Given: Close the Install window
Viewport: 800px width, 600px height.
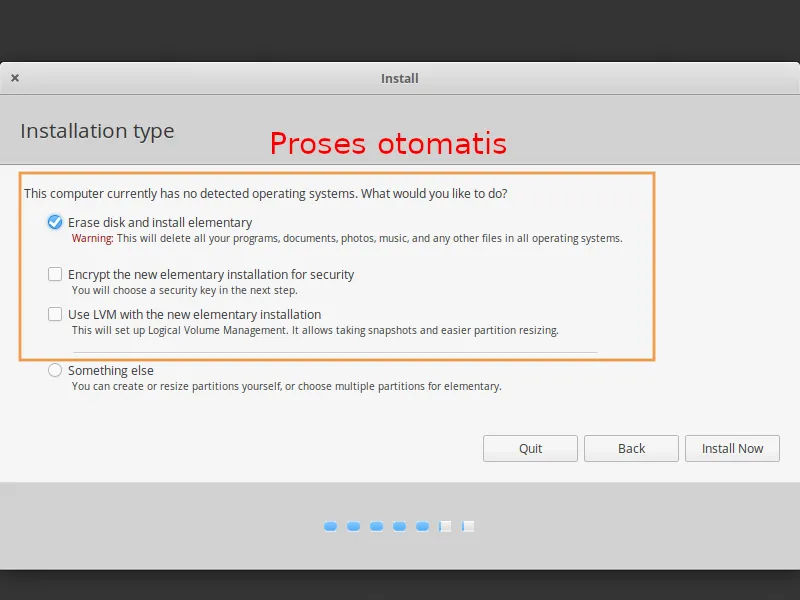Looking at the screenshot, I should click(15, 78).
